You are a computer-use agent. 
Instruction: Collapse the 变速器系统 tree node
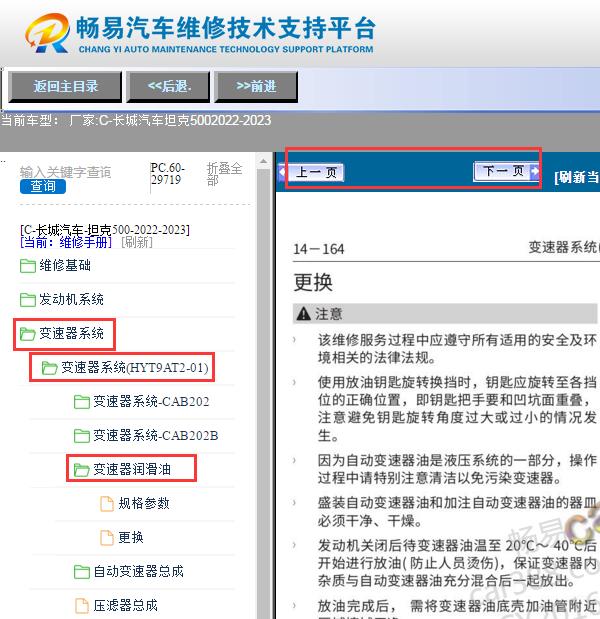pos(71,334)
